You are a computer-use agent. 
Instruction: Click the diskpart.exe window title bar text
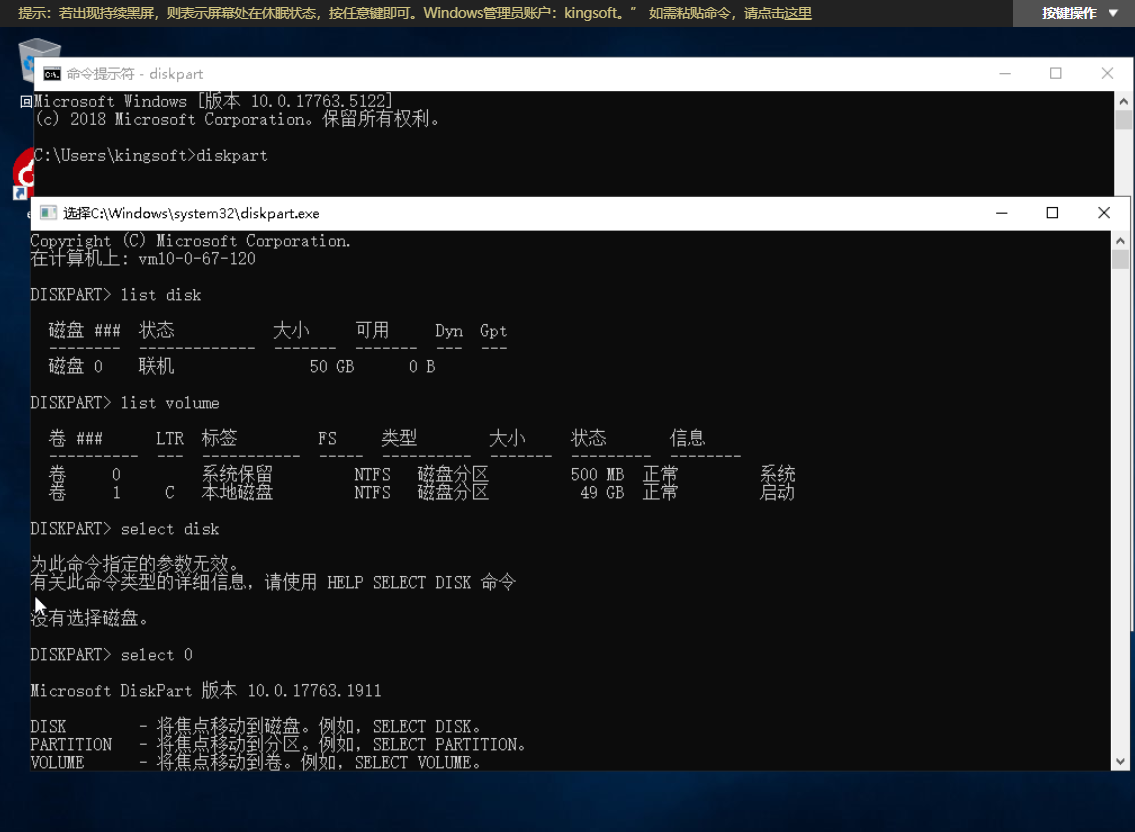[x=191, y=213]
